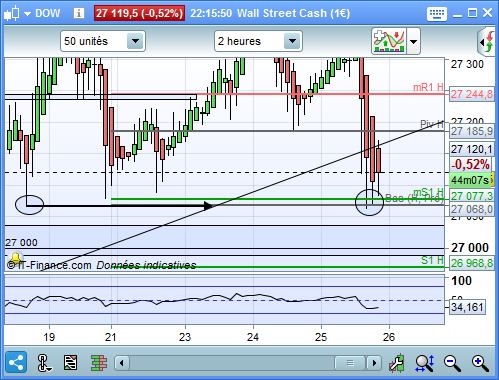Click the link charts chain icon

(x=44, y=363)
